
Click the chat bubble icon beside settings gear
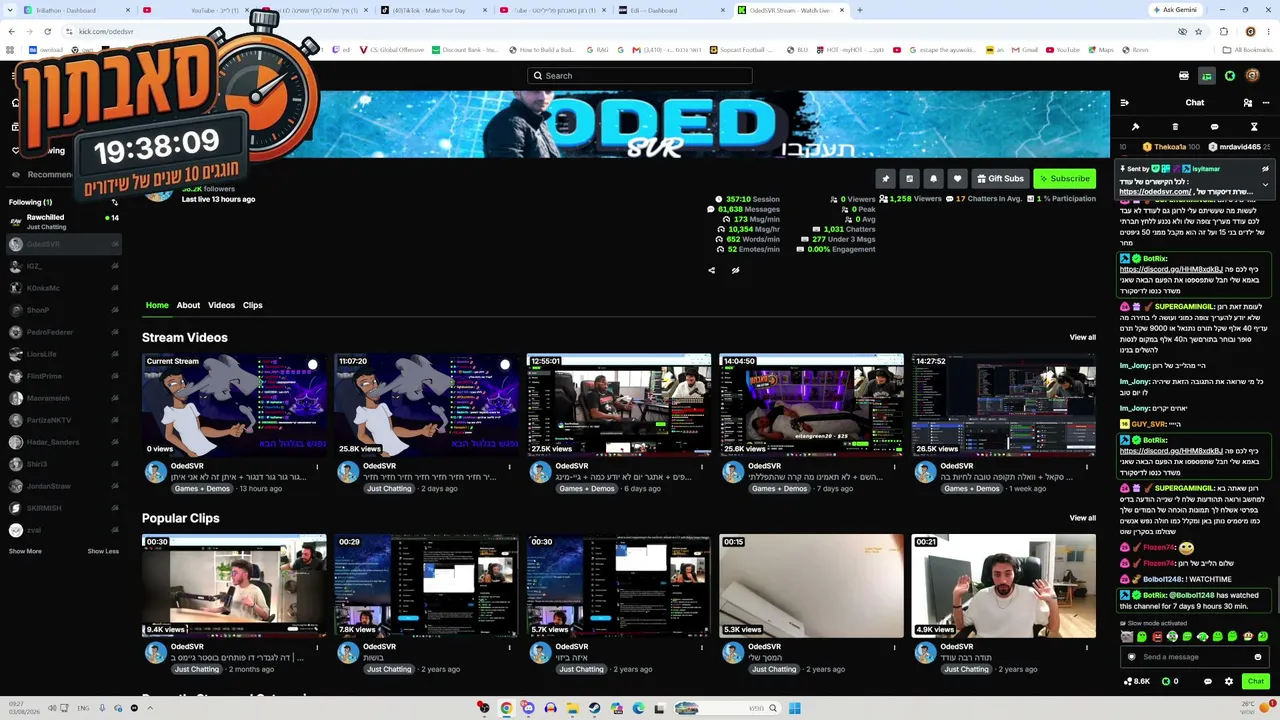point(1208,681)
